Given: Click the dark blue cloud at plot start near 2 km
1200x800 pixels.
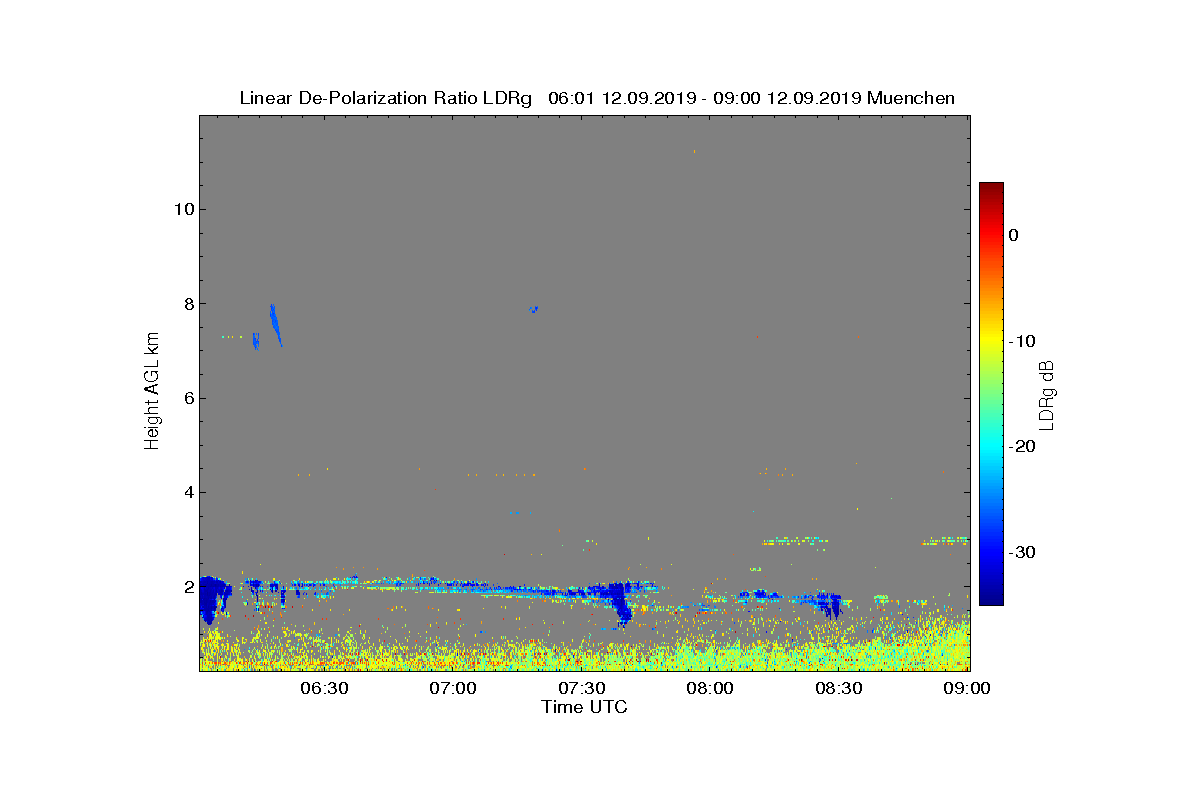Looking at the screenshot, I should coord(211,597).
